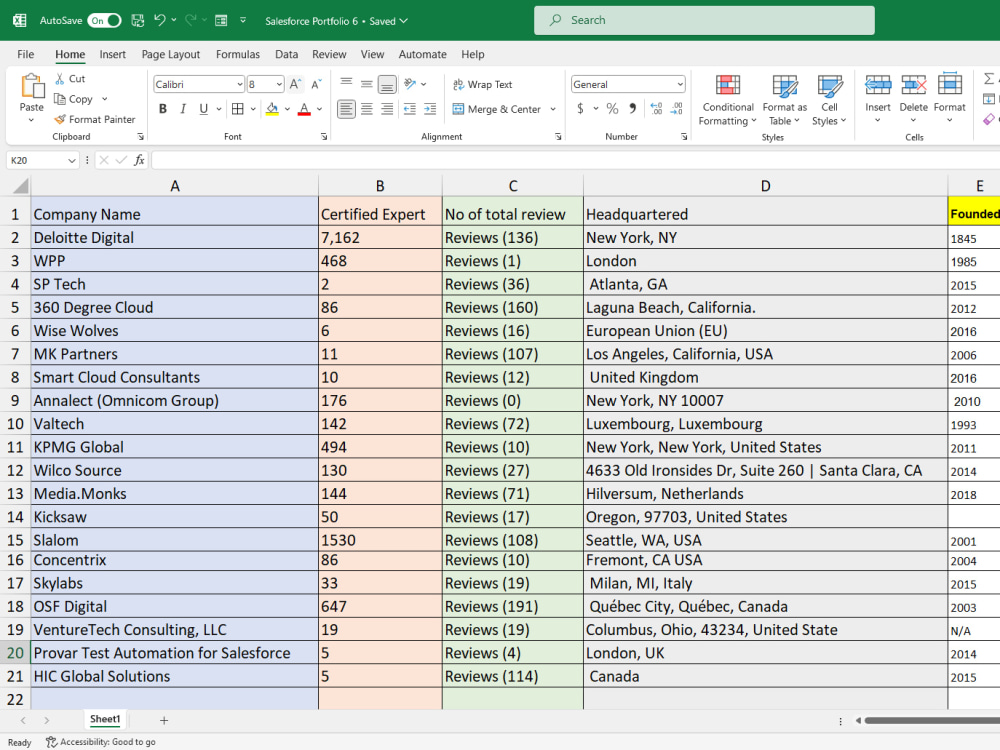Click the Font Color letter A
This screenshot has width=1000, height=750.
304,109
